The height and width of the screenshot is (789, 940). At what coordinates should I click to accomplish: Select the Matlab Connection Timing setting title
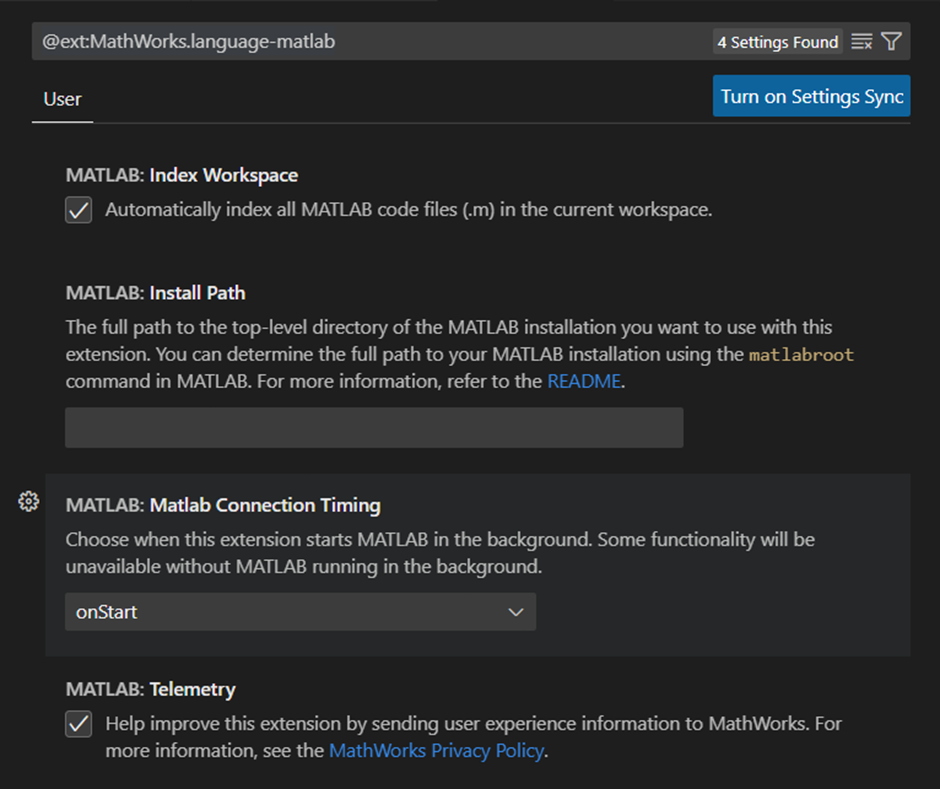click(223, 505)
